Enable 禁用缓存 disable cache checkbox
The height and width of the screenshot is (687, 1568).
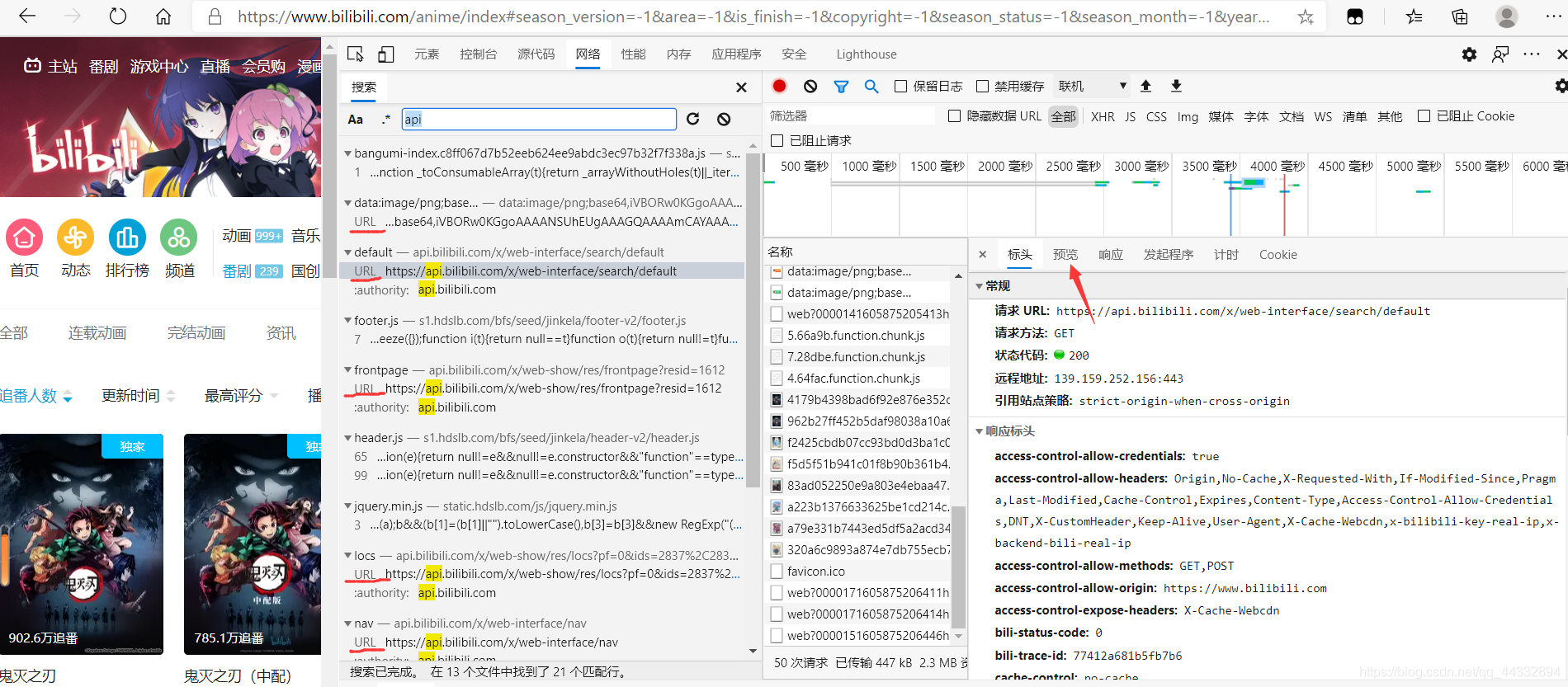click(x=982, y=86)
